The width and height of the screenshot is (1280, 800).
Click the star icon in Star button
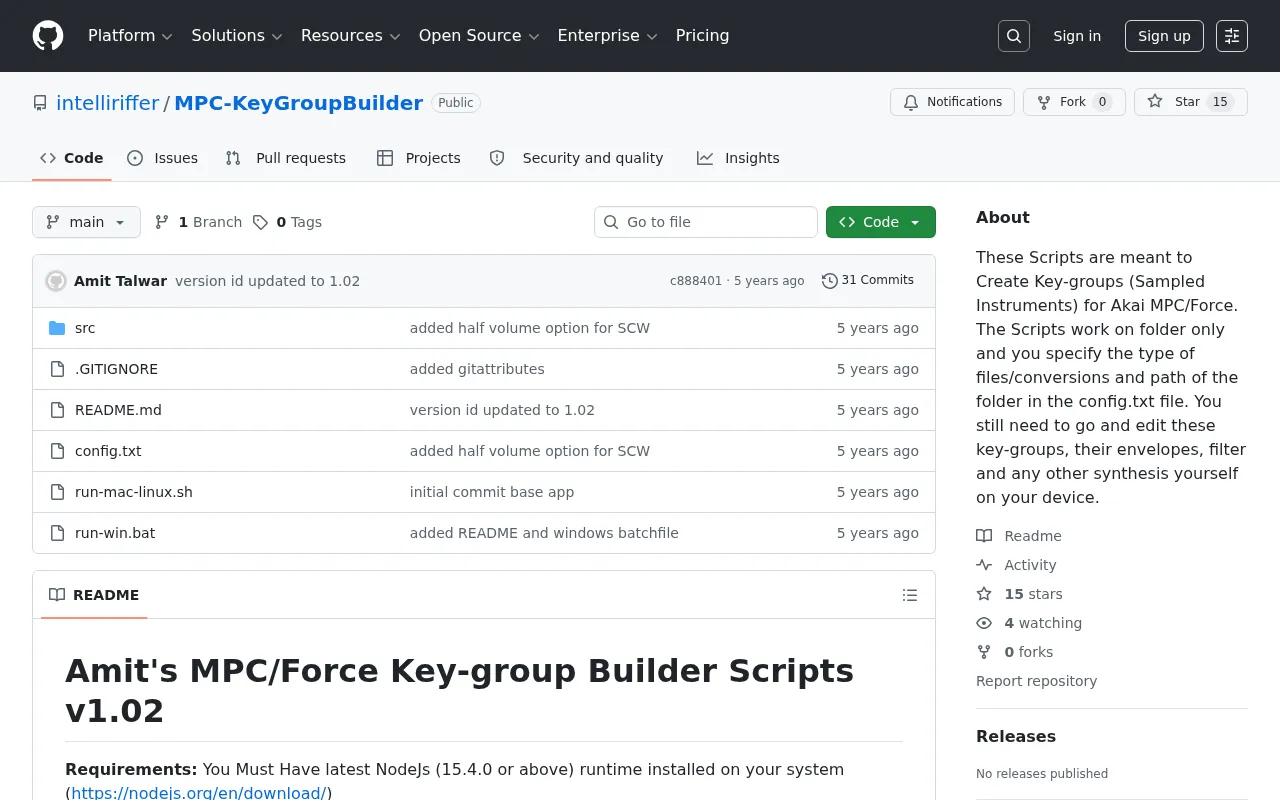1155,102
